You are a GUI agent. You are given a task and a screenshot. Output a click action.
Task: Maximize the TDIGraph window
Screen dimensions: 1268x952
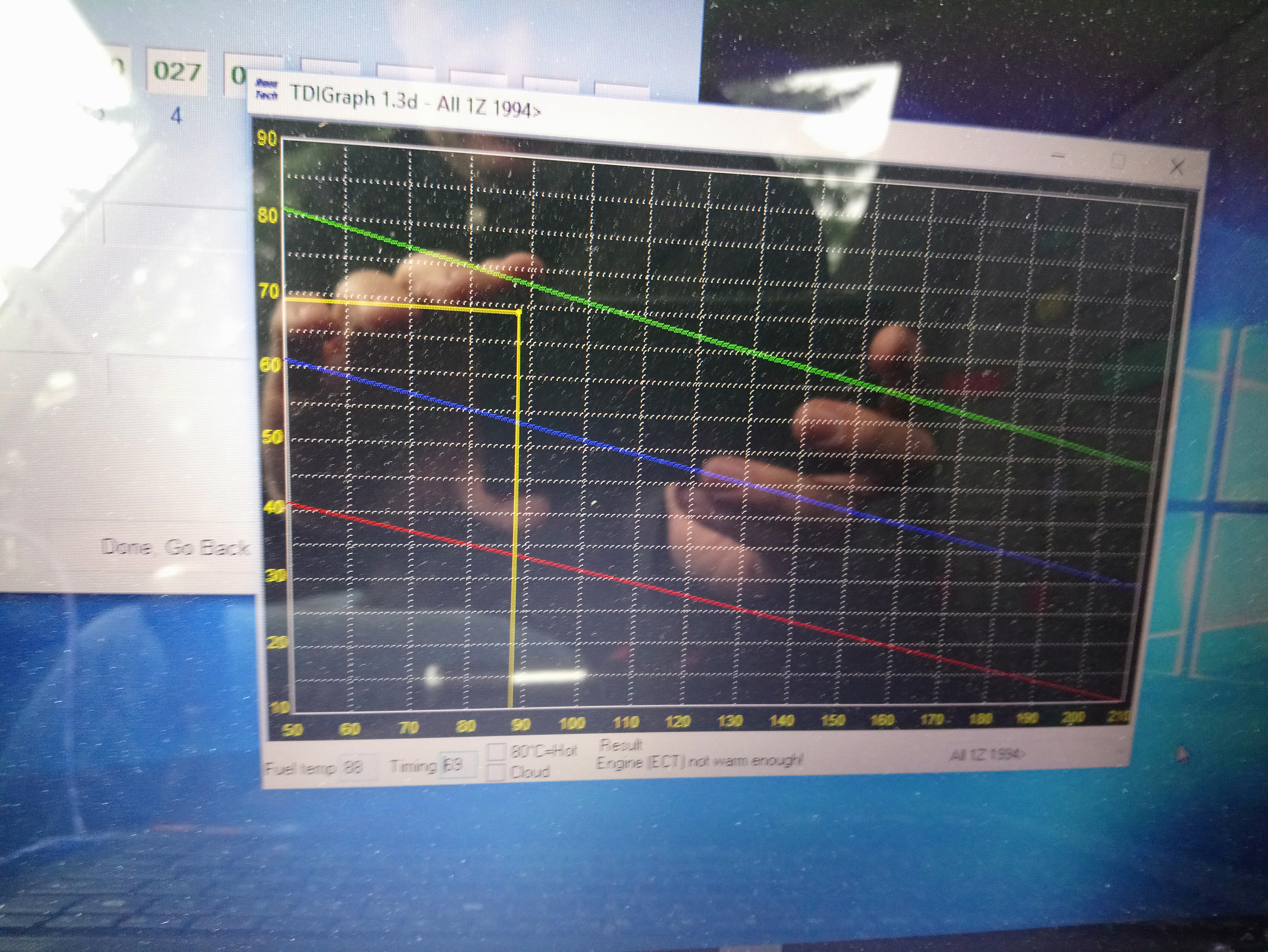(1118, 161)
